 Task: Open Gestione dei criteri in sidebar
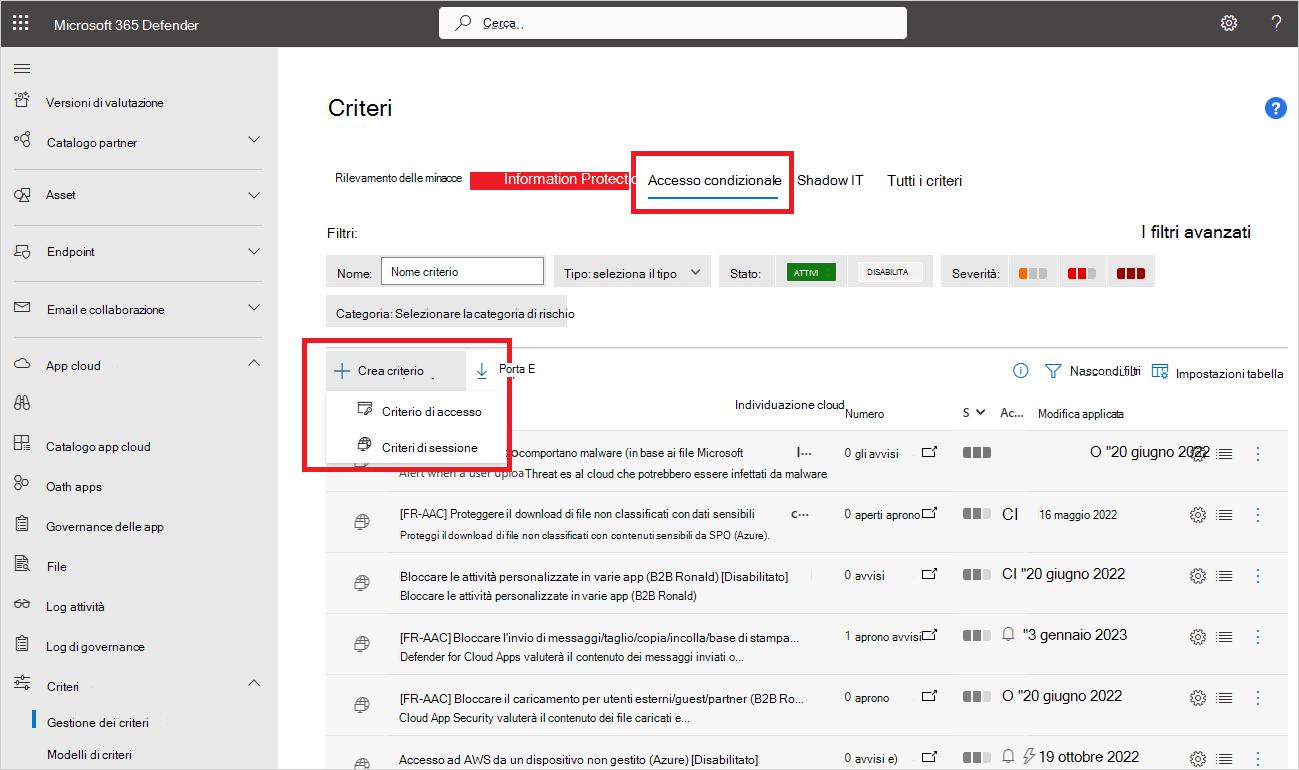pyautogui.click(x=98, y=722)
